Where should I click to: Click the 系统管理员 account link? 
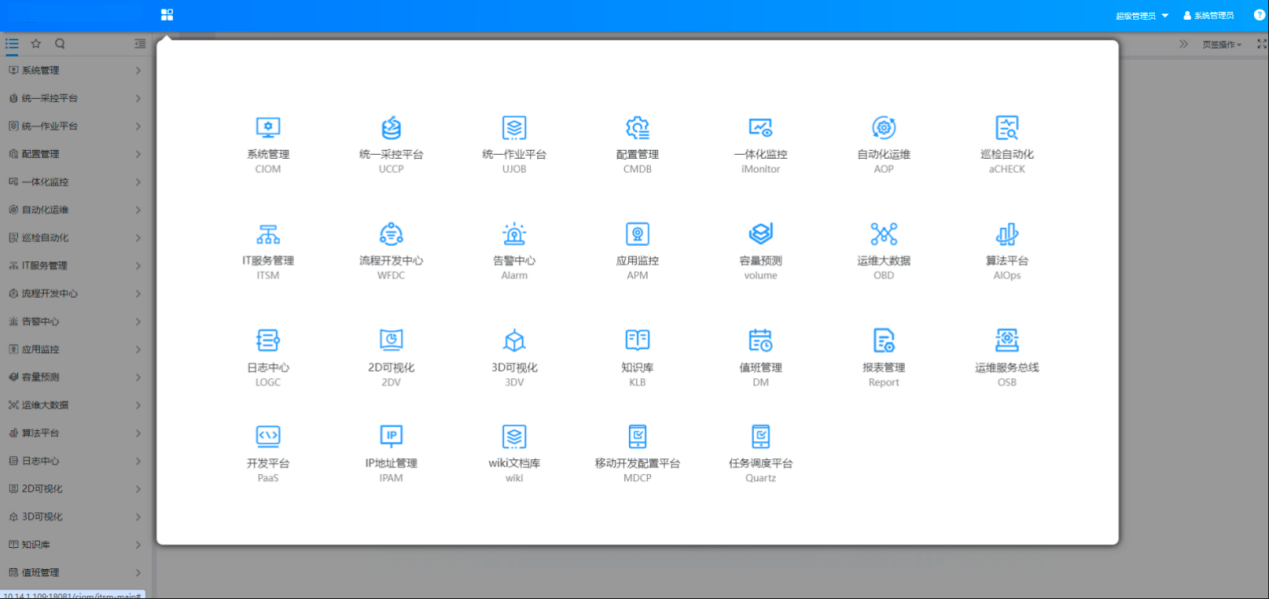[1210, 14]
